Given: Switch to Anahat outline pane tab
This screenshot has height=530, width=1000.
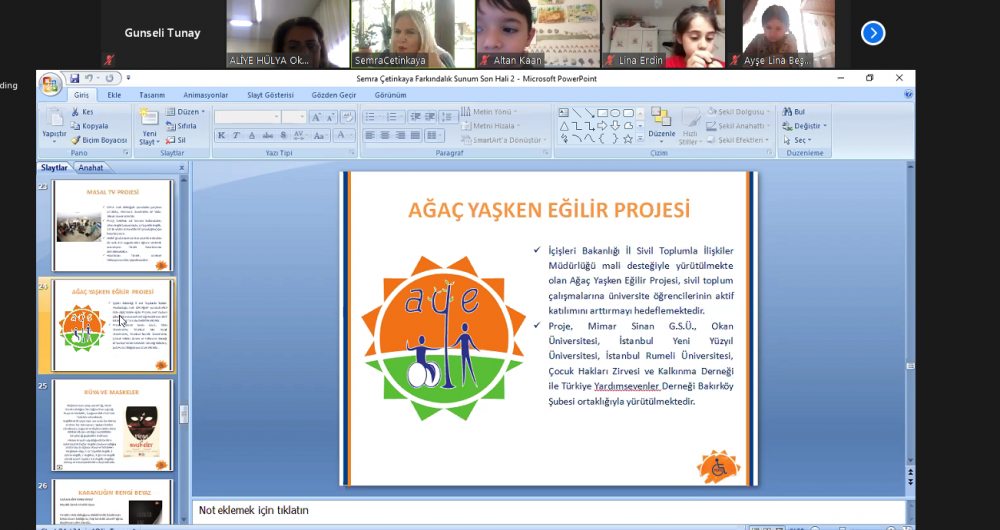Looking at the screenshot, I should point(91,168).
